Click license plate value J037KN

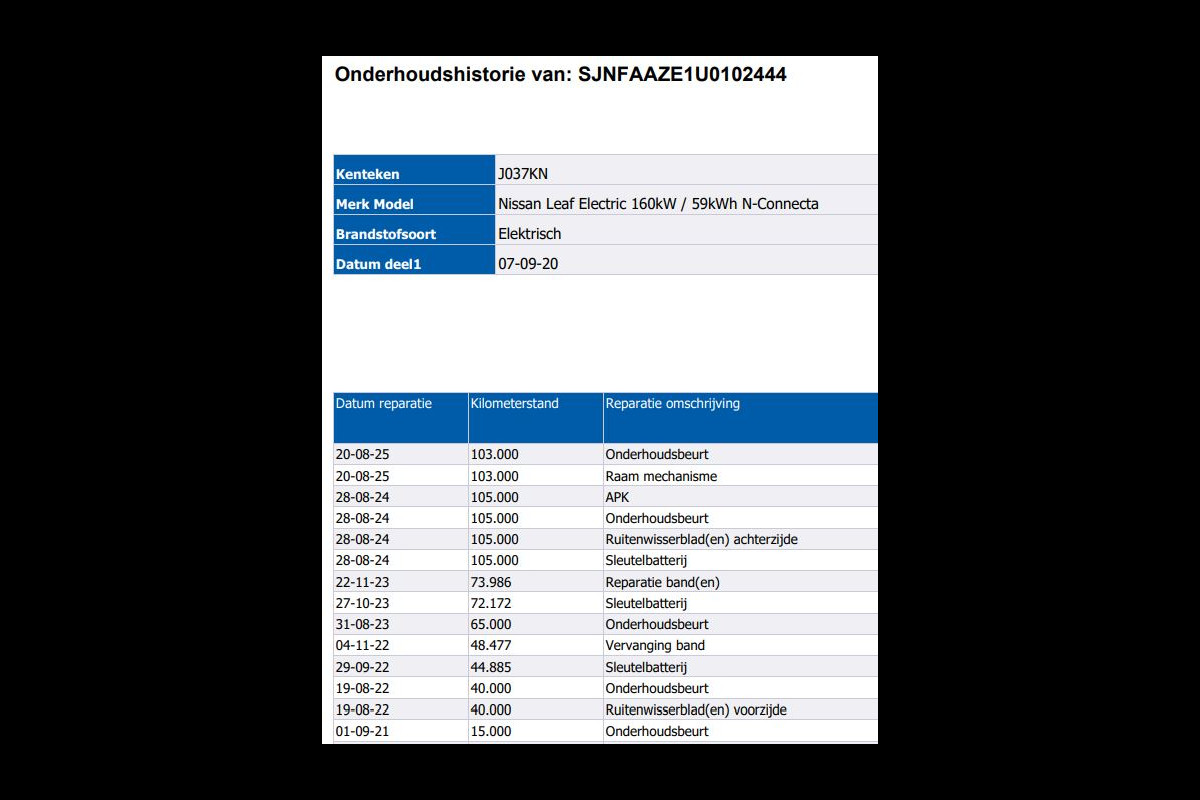(x=523, y=174)
